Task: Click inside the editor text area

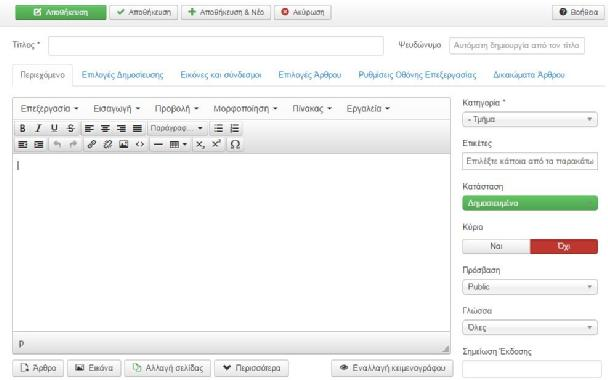Action: [x=231, y=242]
